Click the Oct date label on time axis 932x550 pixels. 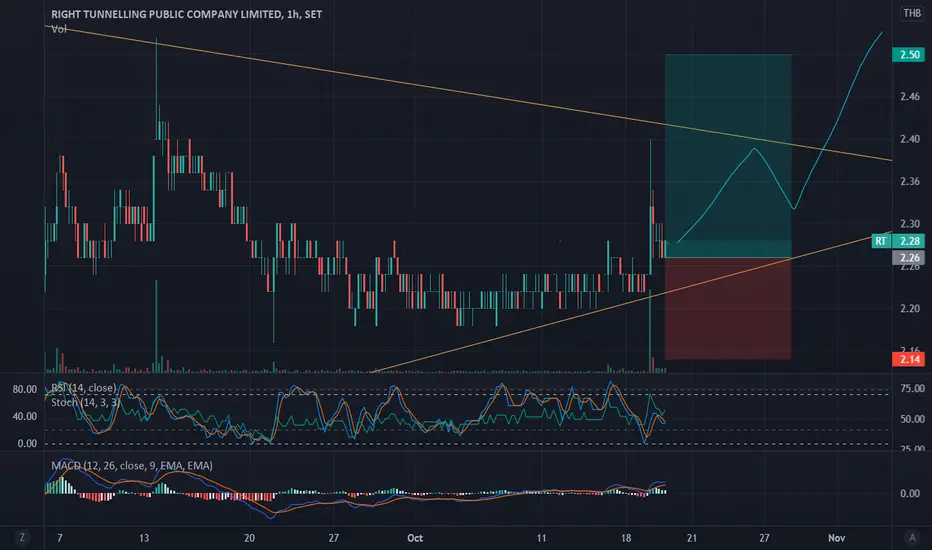point(415,538)
